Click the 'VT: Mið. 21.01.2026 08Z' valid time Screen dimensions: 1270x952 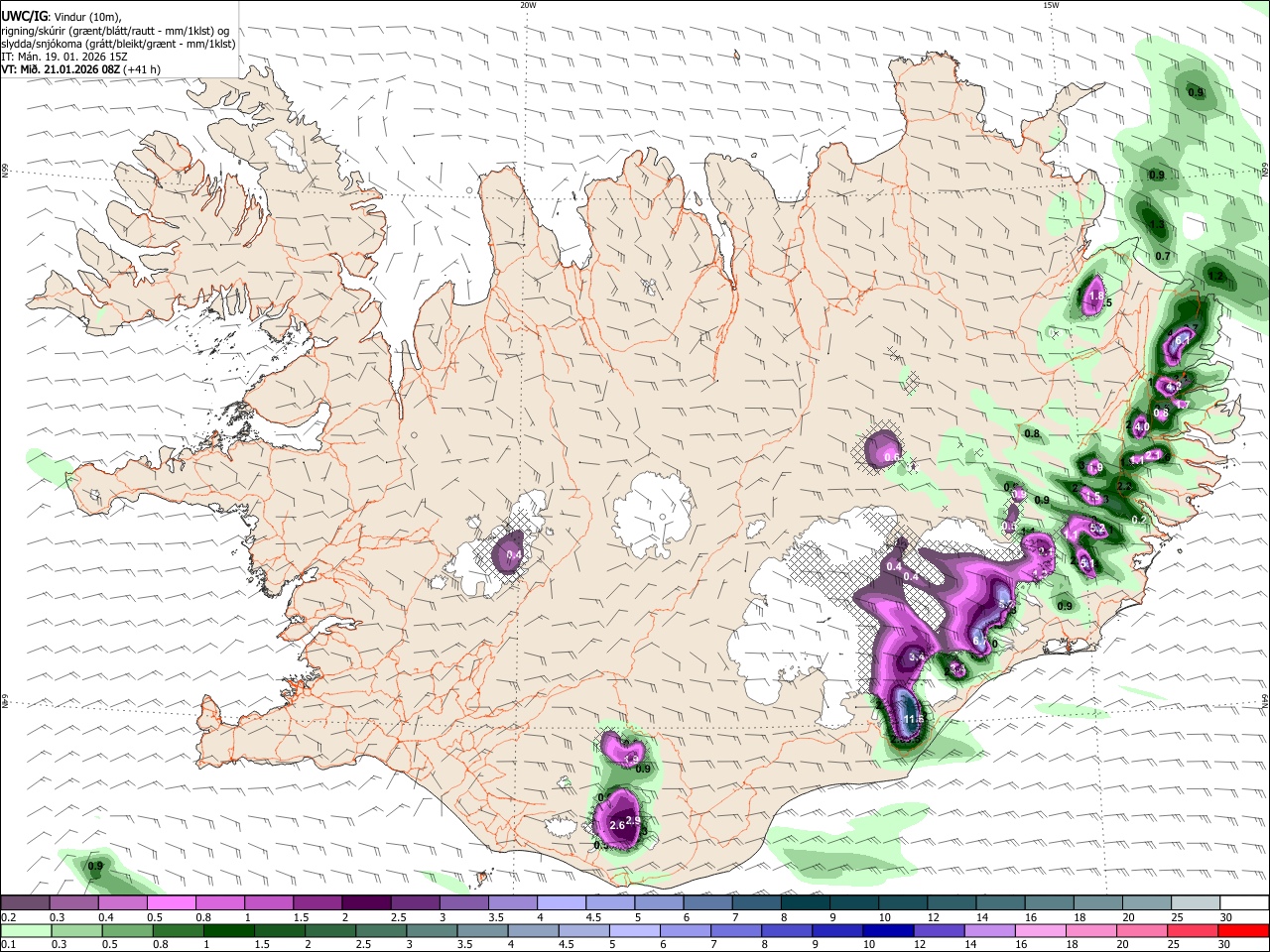(x=62, y=69)
